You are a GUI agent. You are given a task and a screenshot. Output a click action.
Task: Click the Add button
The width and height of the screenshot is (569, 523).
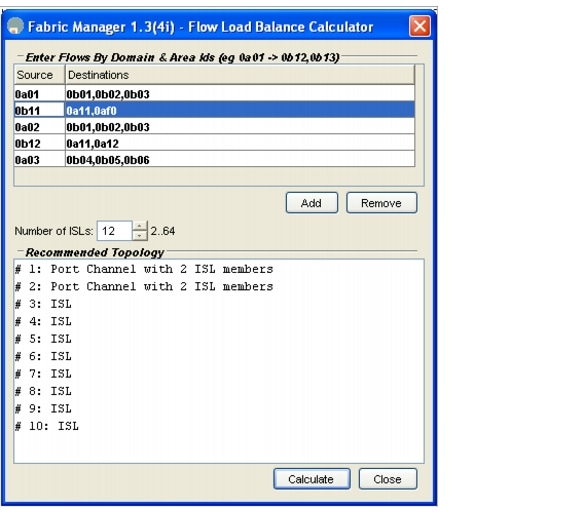pyautogui.click(x=312, y=203)
